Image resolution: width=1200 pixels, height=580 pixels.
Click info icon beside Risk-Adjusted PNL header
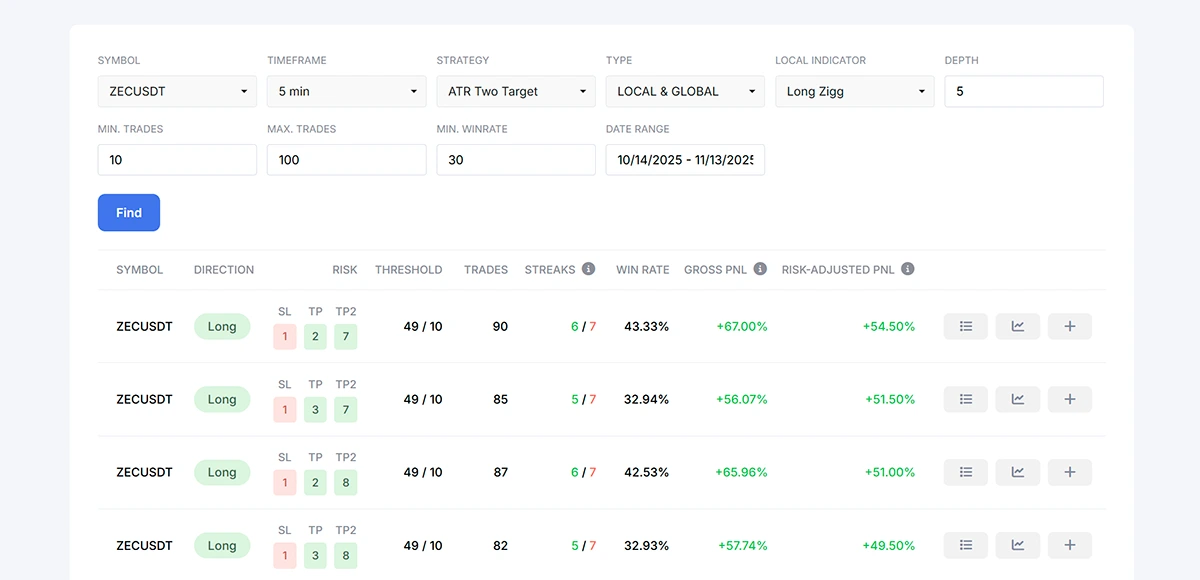(x=908, y=269)
